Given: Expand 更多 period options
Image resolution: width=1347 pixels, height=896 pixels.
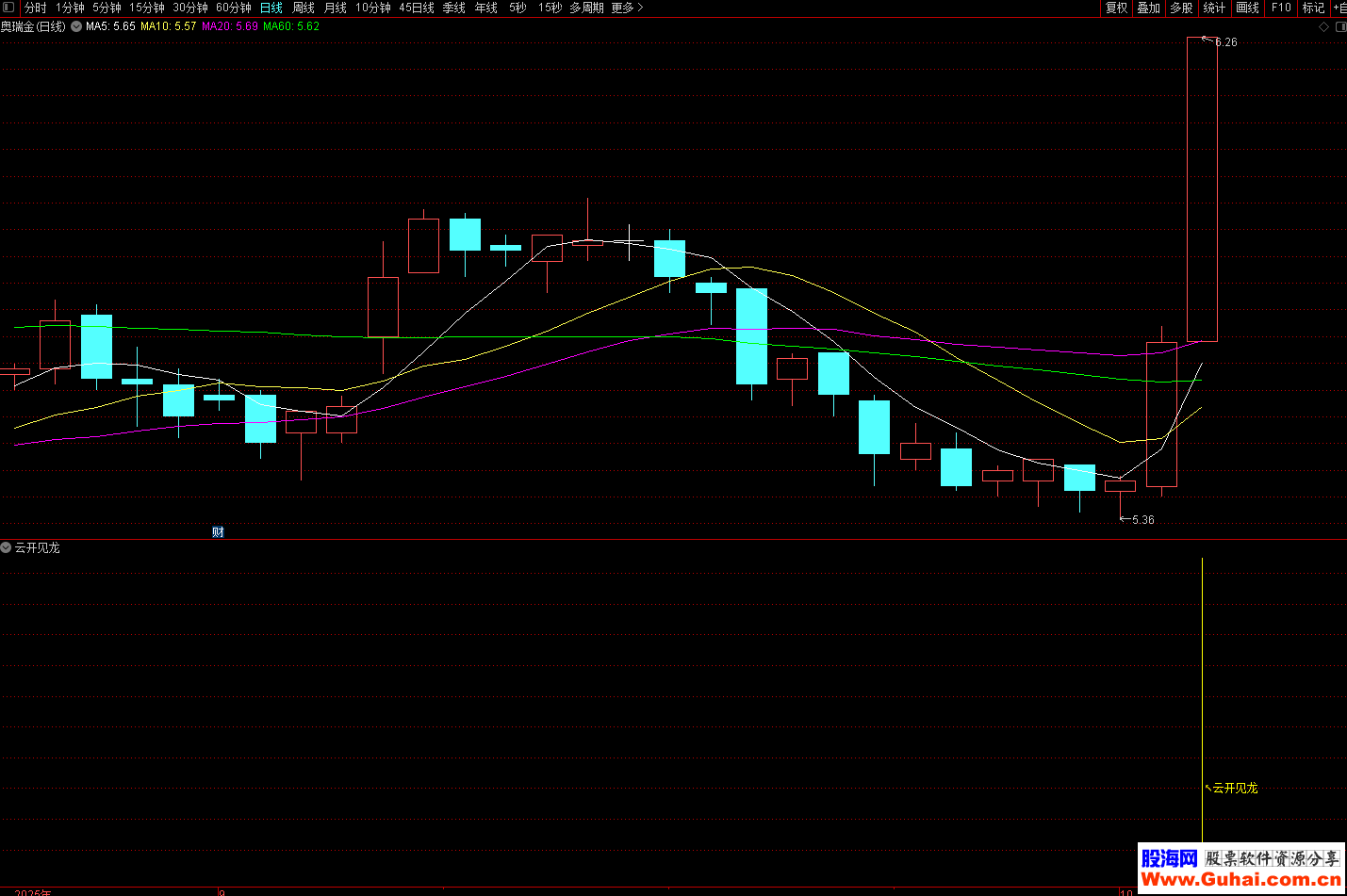Looking at the screenshot, I should 627,8.
